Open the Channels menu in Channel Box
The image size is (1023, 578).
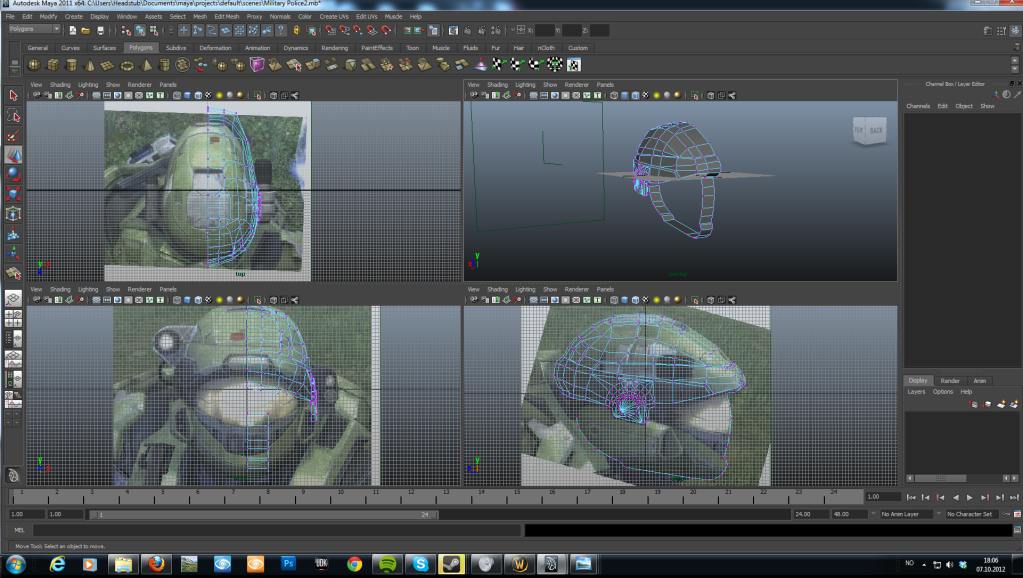(918, 106)
